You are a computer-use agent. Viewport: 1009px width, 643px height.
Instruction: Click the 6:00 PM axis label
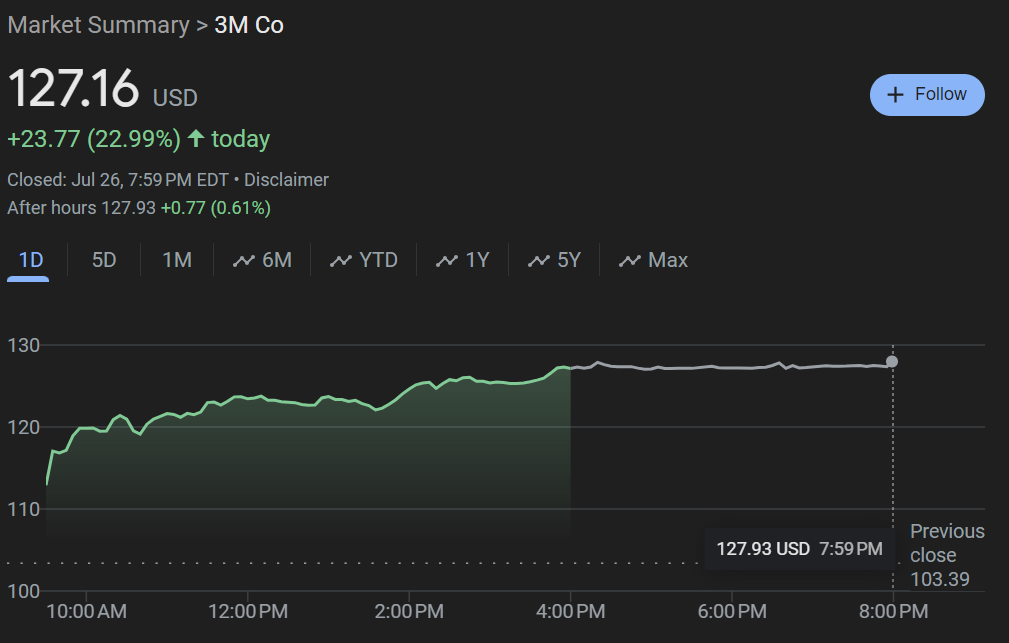pyautogui.click(x=732, y=611)
